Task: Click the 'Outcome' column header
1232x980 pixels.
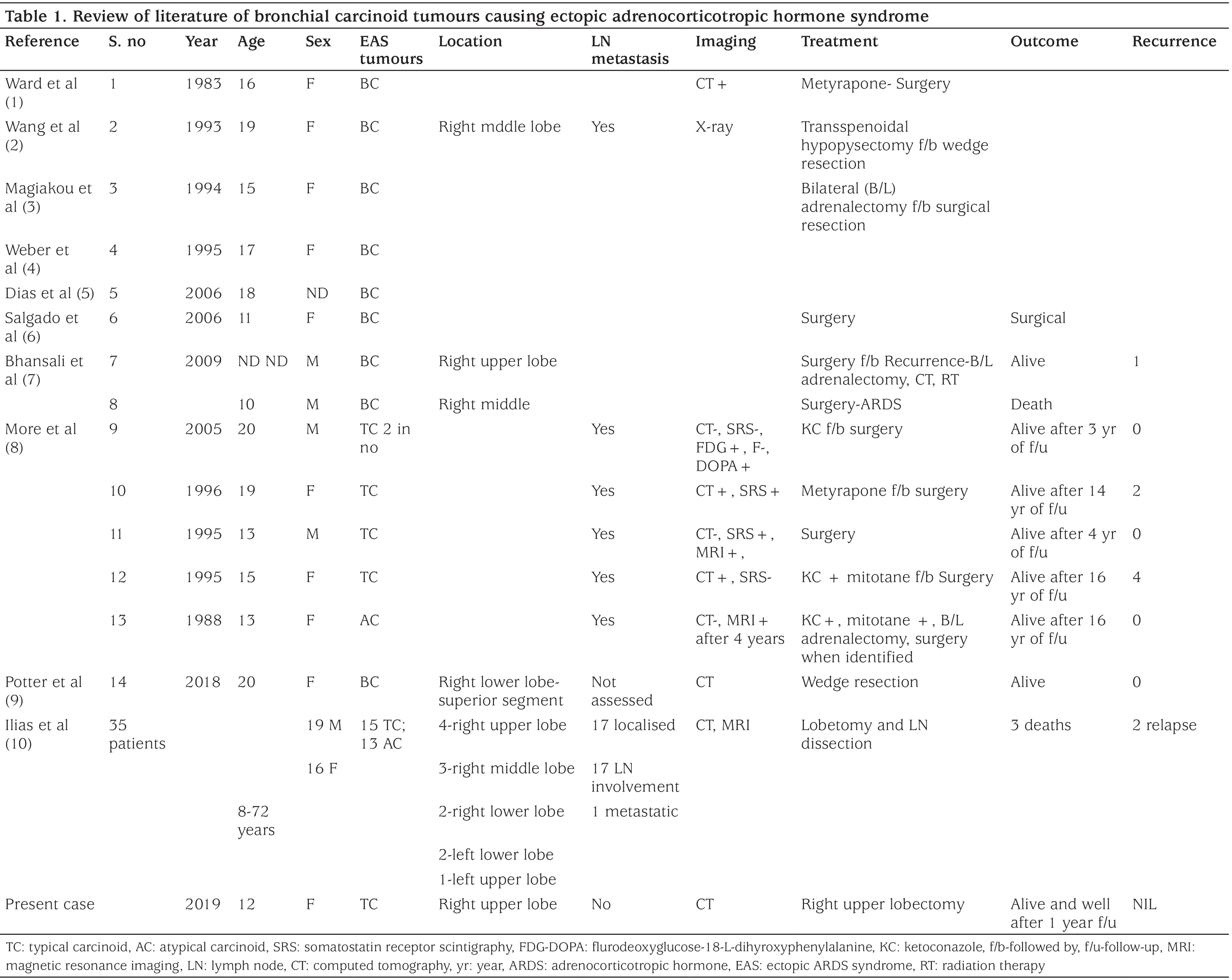Action: pos(1044,42)
